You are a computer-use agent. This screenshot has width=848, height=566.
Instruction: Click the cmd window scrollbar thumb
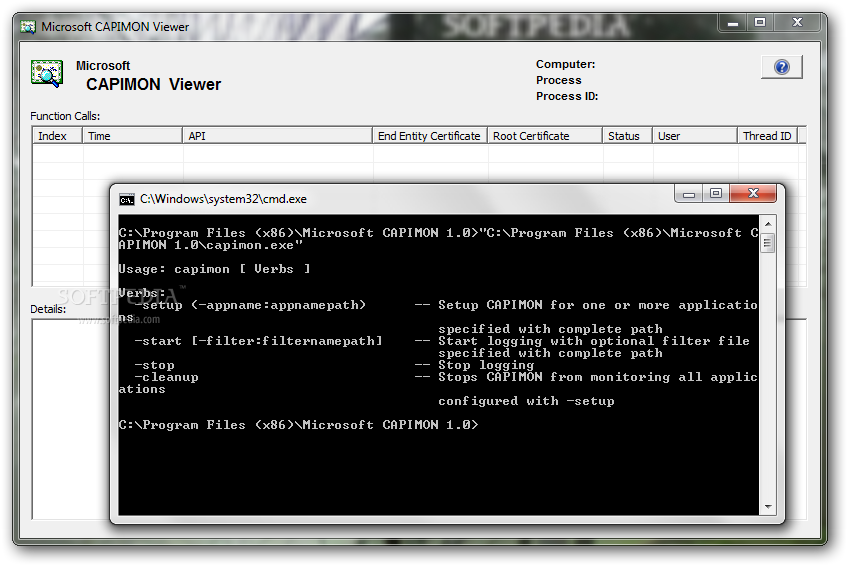pyautogui.click(x=767, y=243)
